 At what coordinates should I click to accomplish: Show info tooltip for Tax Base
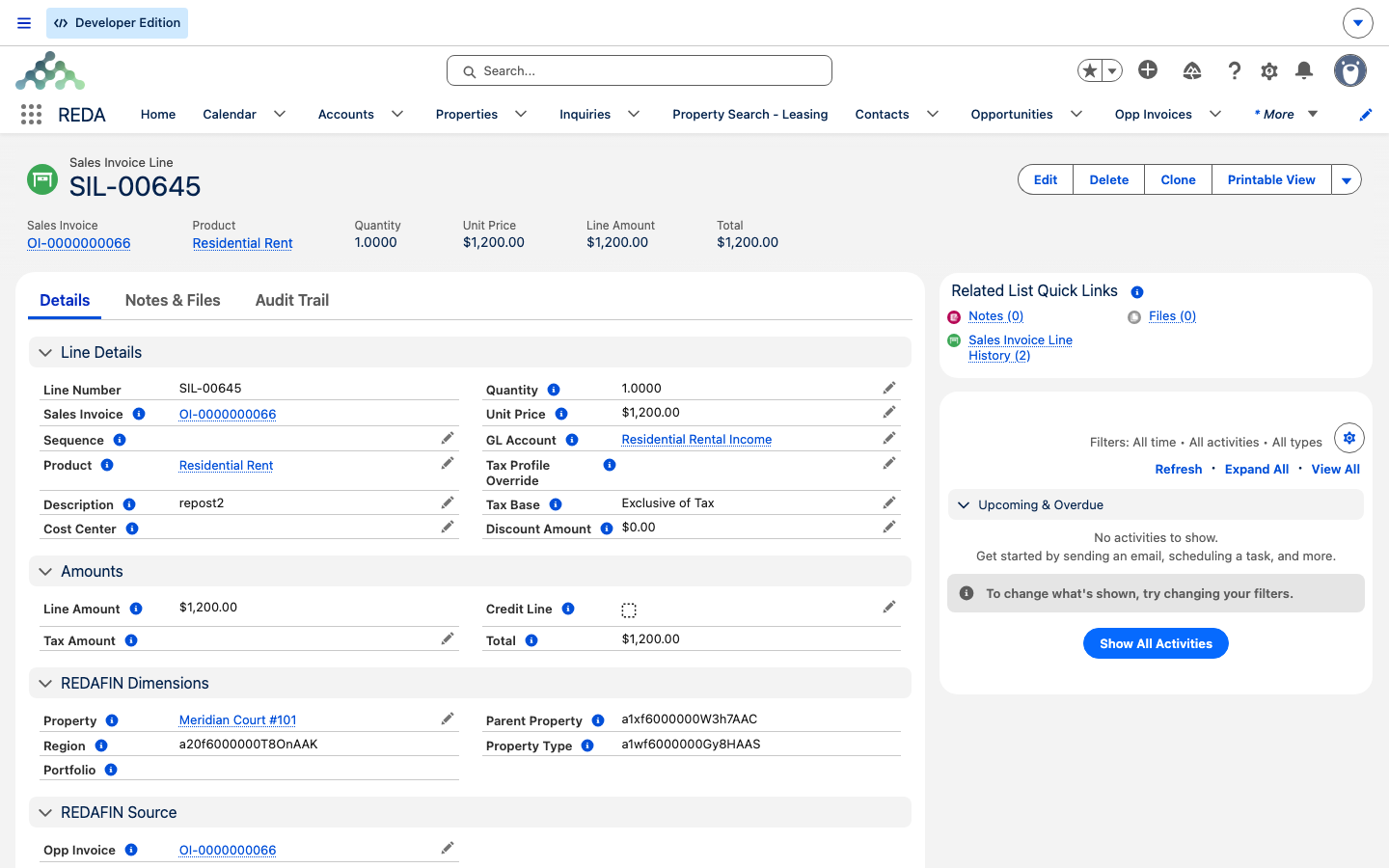tap(556, 504)
